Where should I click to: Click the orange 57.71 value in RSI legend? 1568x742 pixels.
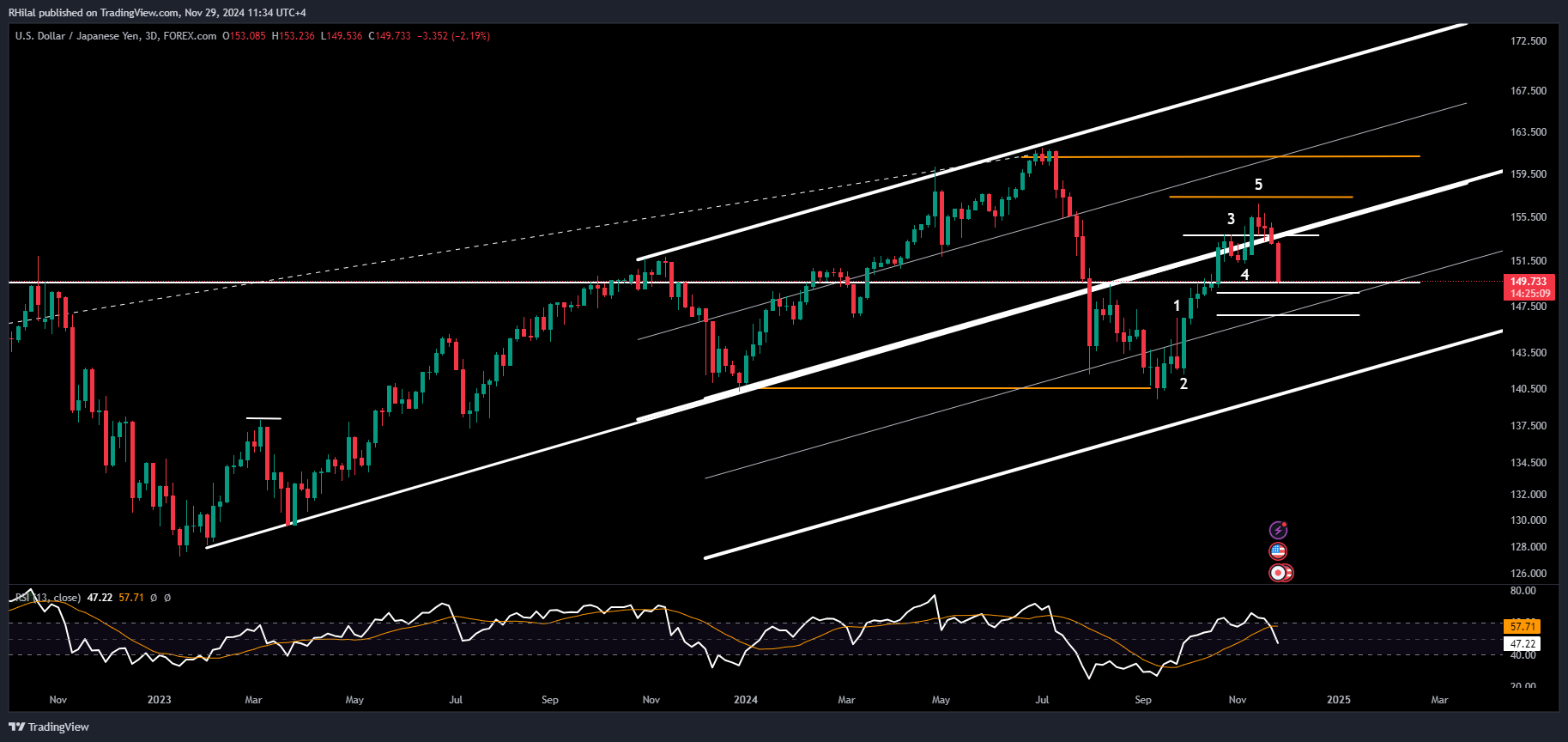[131, 598]
